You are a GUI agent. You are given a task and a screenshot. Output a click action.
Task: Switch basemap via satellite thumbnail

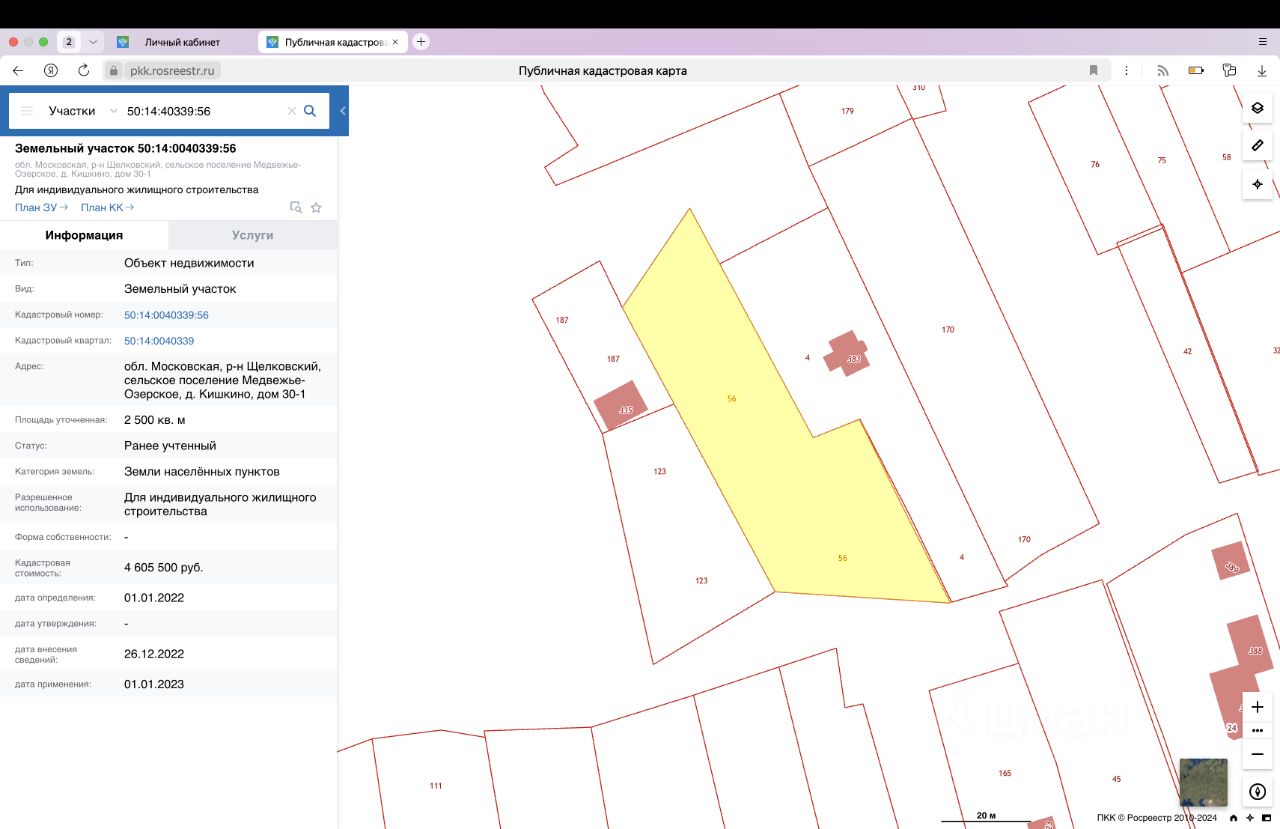click(1203, 782)
